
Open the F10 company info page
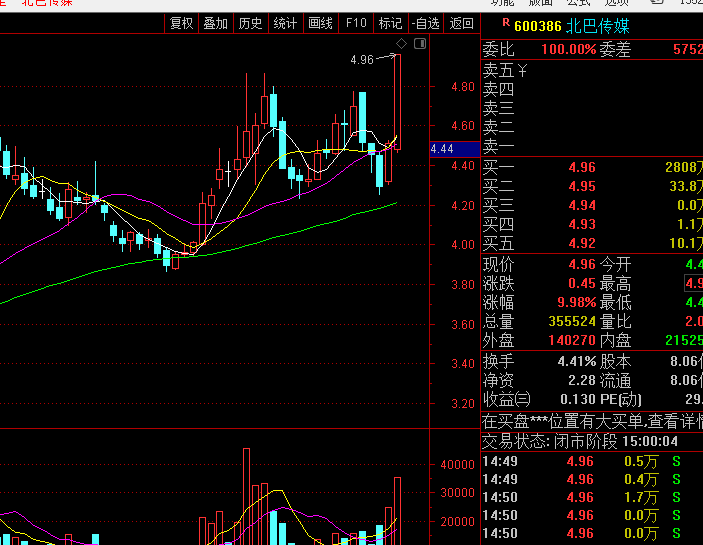(355, 23)
